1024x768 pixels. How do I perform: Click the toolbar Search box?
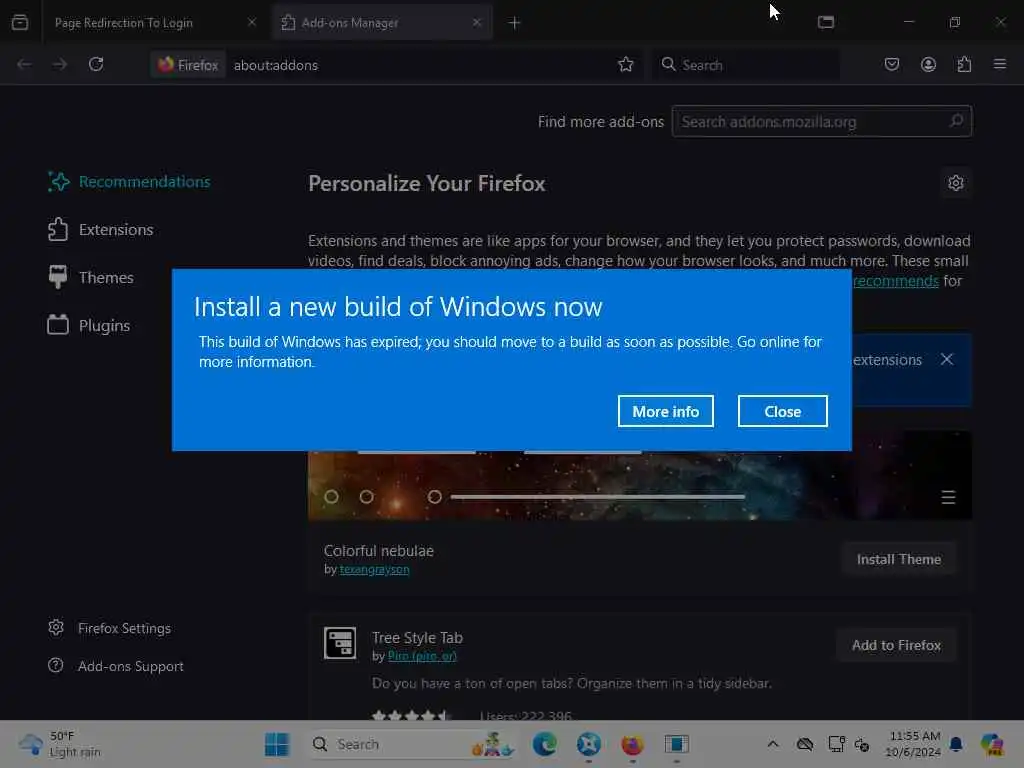coord(746,65)
